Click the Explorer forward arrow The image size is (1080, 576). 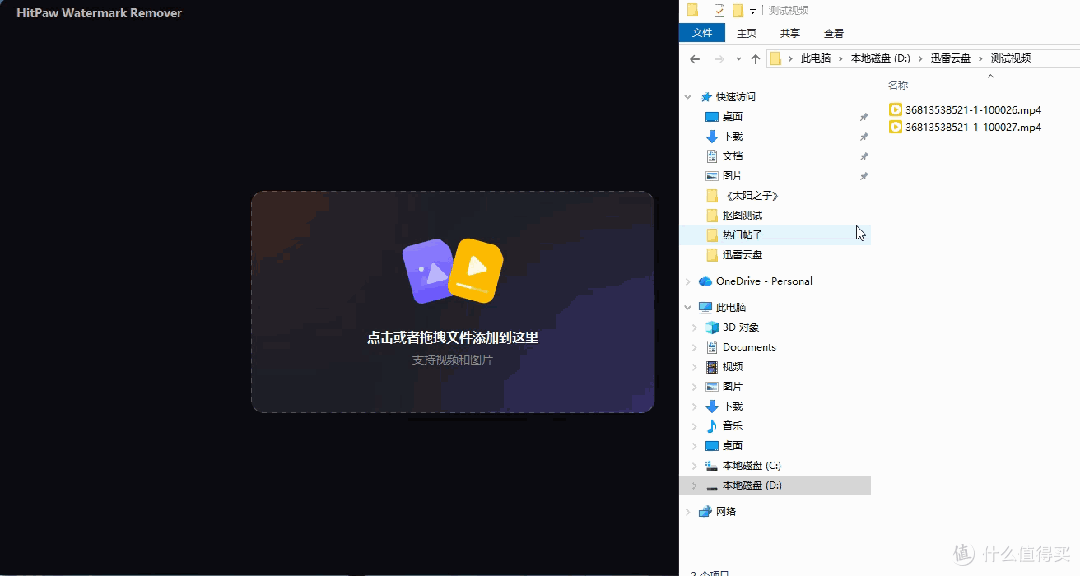719,59
